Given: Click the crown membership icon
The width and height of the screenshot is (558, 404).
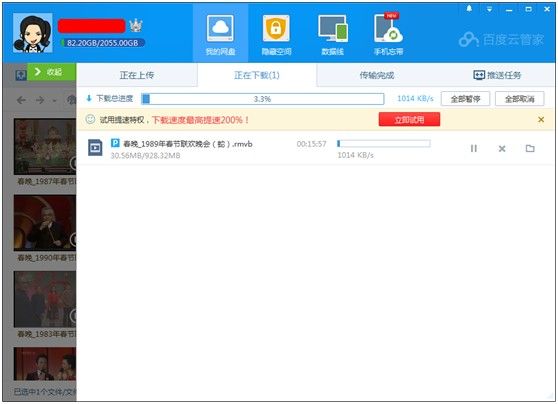Looking at the screenshot, I should click(136, 26).
